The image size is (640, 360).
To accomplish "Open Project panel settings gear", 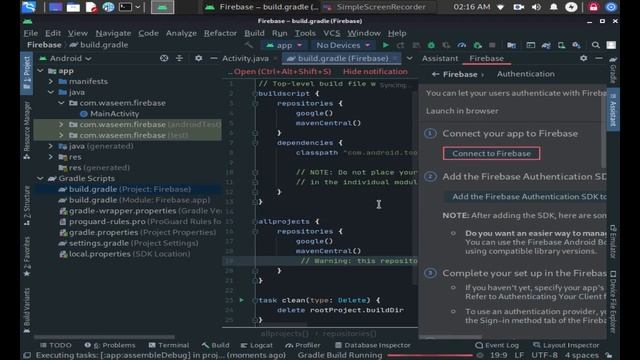I will tap(198, 58).
